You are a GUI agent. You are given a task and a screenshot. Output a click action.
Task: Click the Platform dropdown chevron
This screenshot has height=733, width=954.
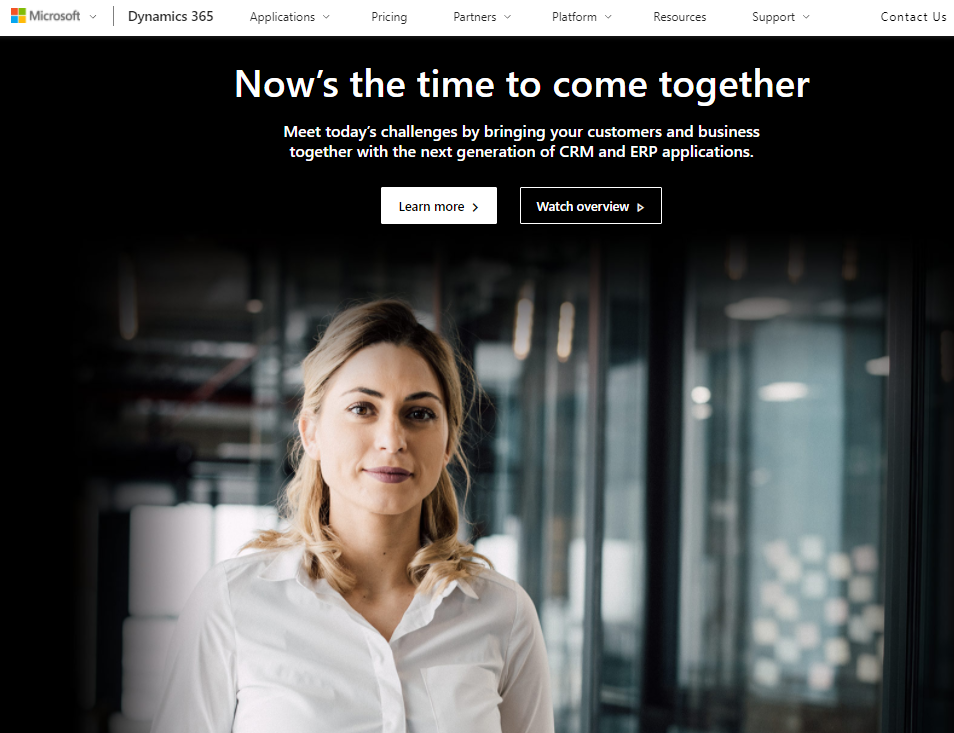pos(608,17)
